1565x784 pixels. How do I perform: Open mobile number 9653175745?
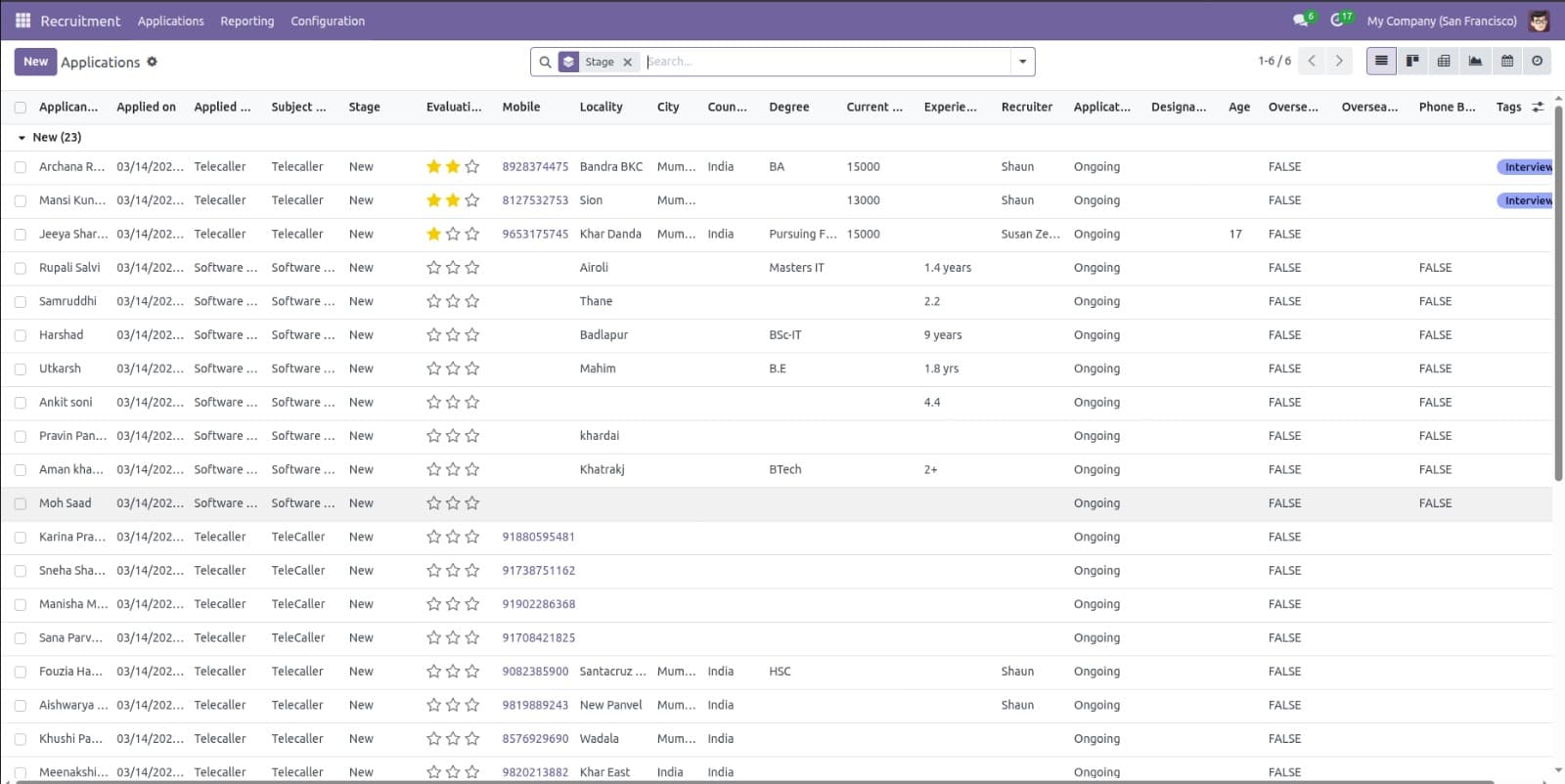pos(535,235)
